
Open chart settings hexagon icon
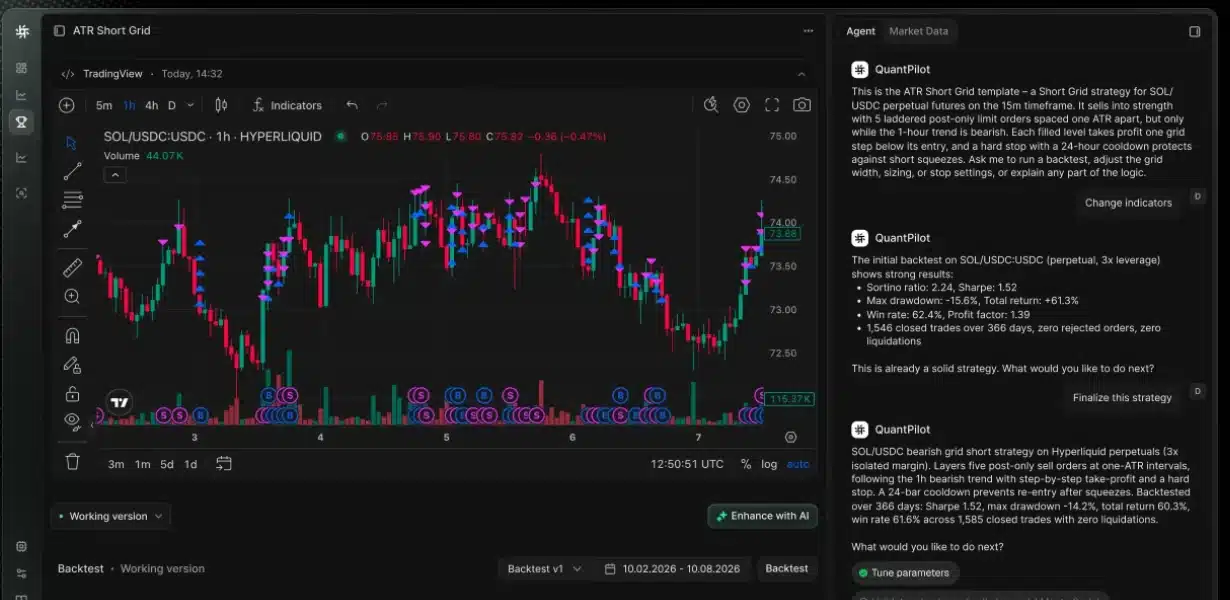coord(741,105)
